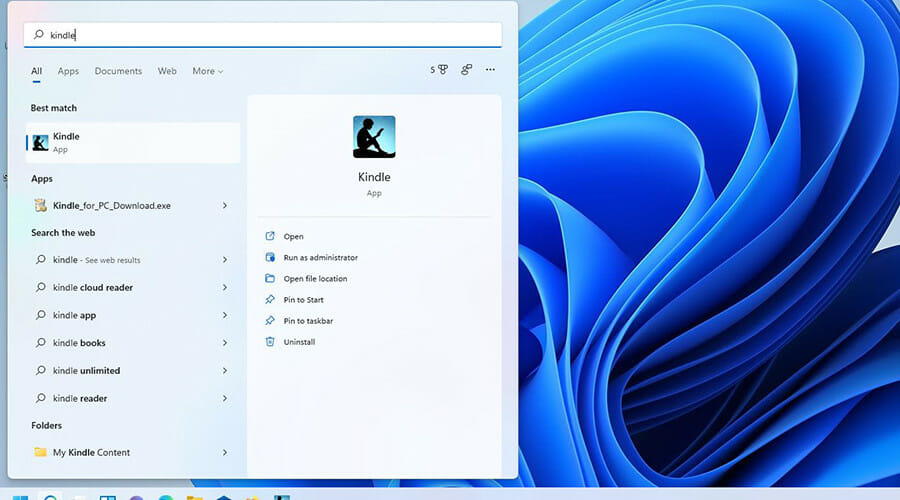900x500 pixels.
Task: Expand kindle unlimited suggestion arrow
Action: 224,370
